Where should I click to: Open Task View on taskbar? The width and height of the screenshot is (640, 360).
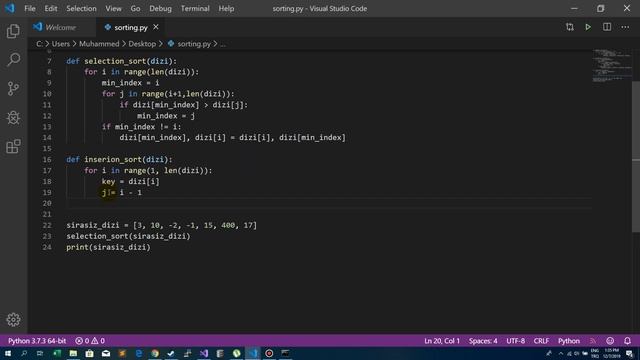coord(40,353)
